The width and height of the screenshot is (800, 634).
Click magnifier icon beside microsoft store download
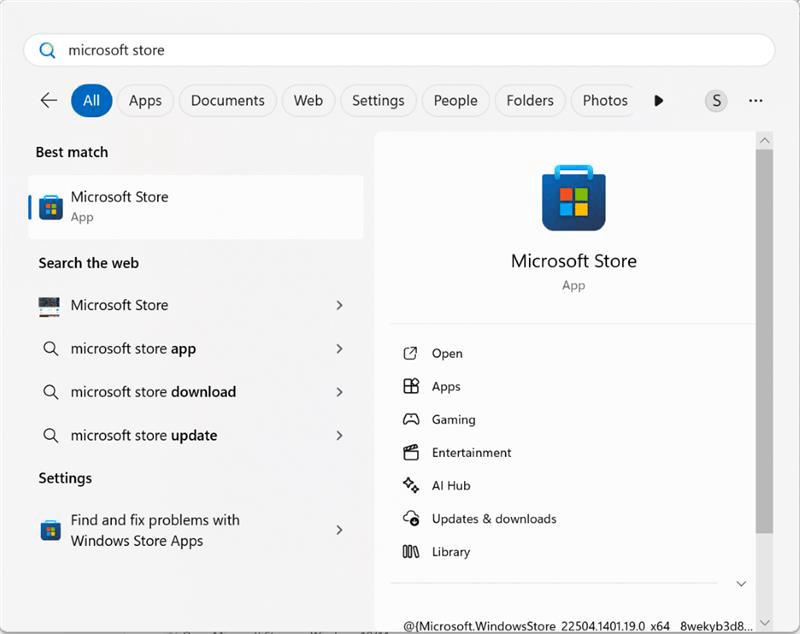(51, 392)
